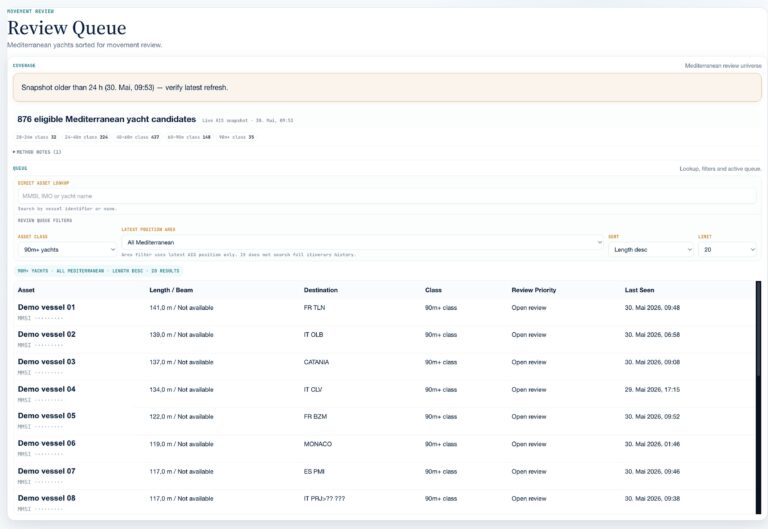
Task: Click the CATANIA destination cell
Action: 316,362
